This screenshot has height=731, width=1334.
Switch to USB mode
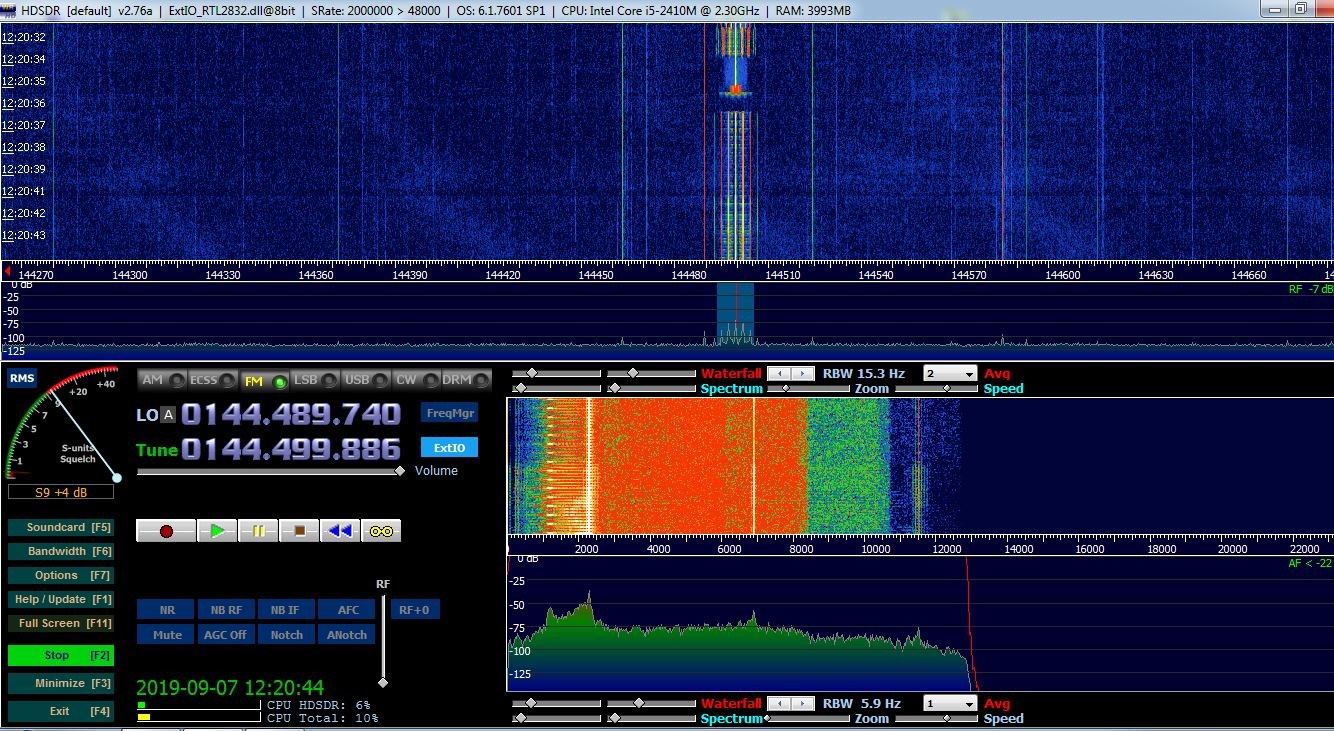366,380
